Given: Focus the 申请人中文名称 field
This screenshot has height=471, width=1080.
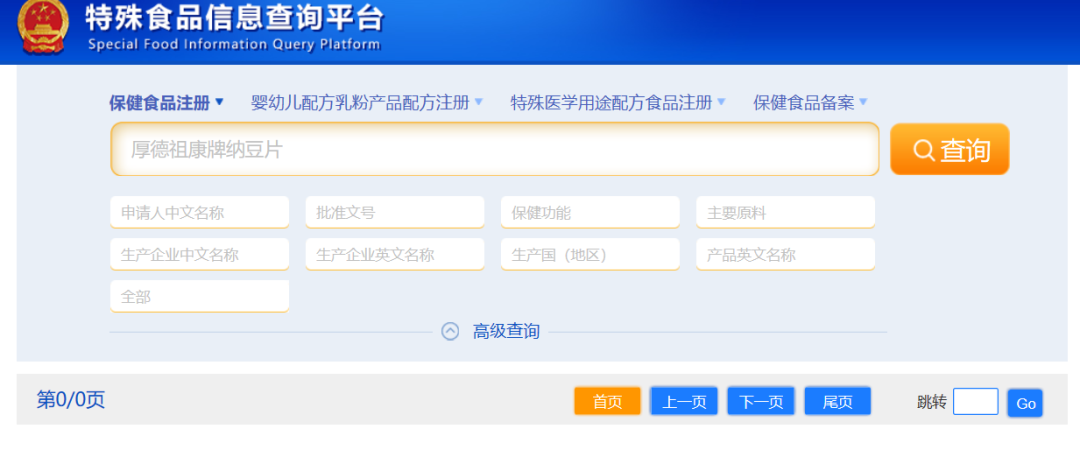Looking at the screenshot, I should click(199, 213).
